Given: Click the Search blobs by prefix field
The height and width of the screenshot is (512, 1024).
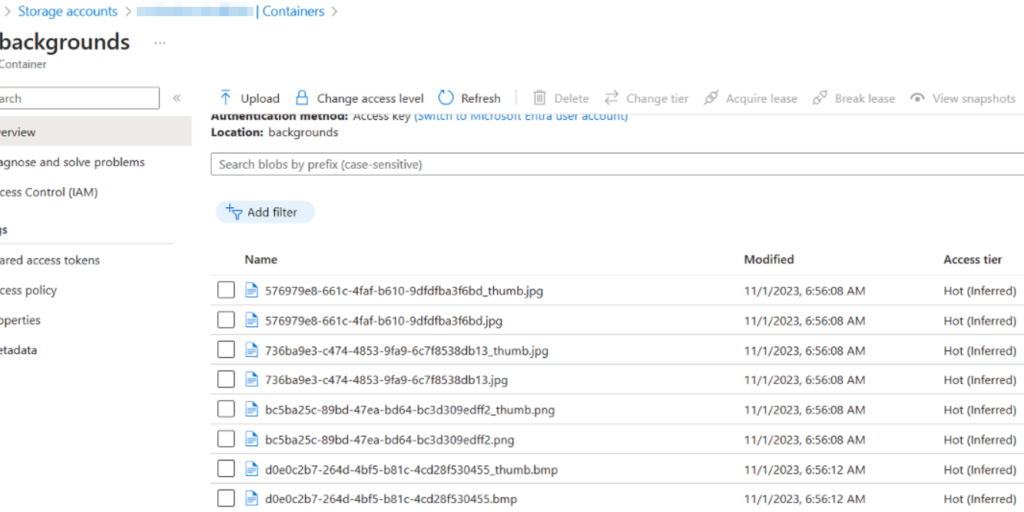Looking at the screenshot, I should click(x=617, y=164).
